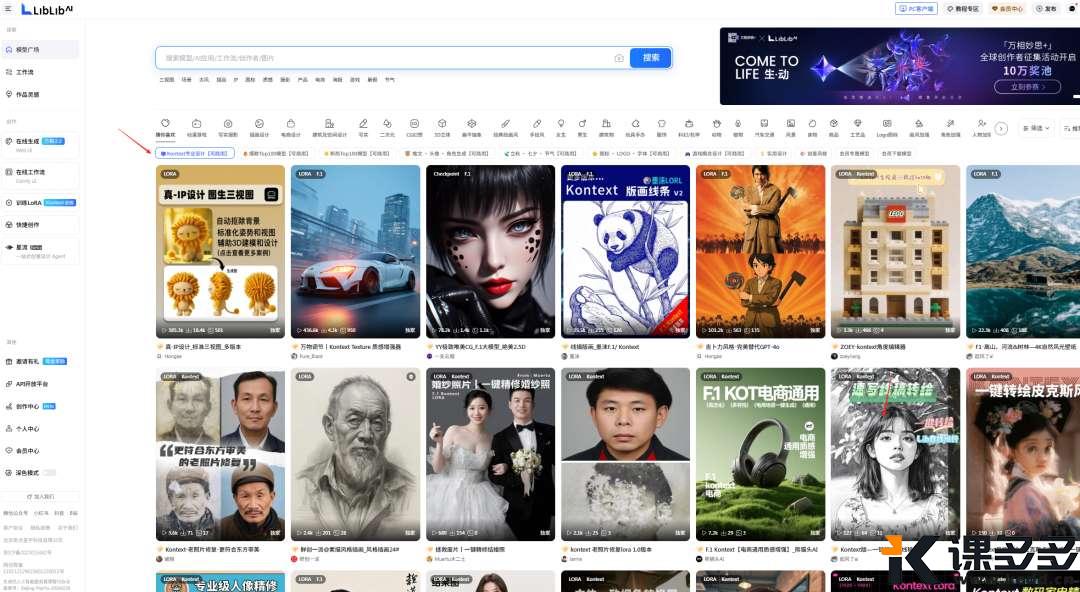Open the 真·IP设计 图生三视图 model card
The height and width of the screenshot is (592, 1080).
point(220,252)
